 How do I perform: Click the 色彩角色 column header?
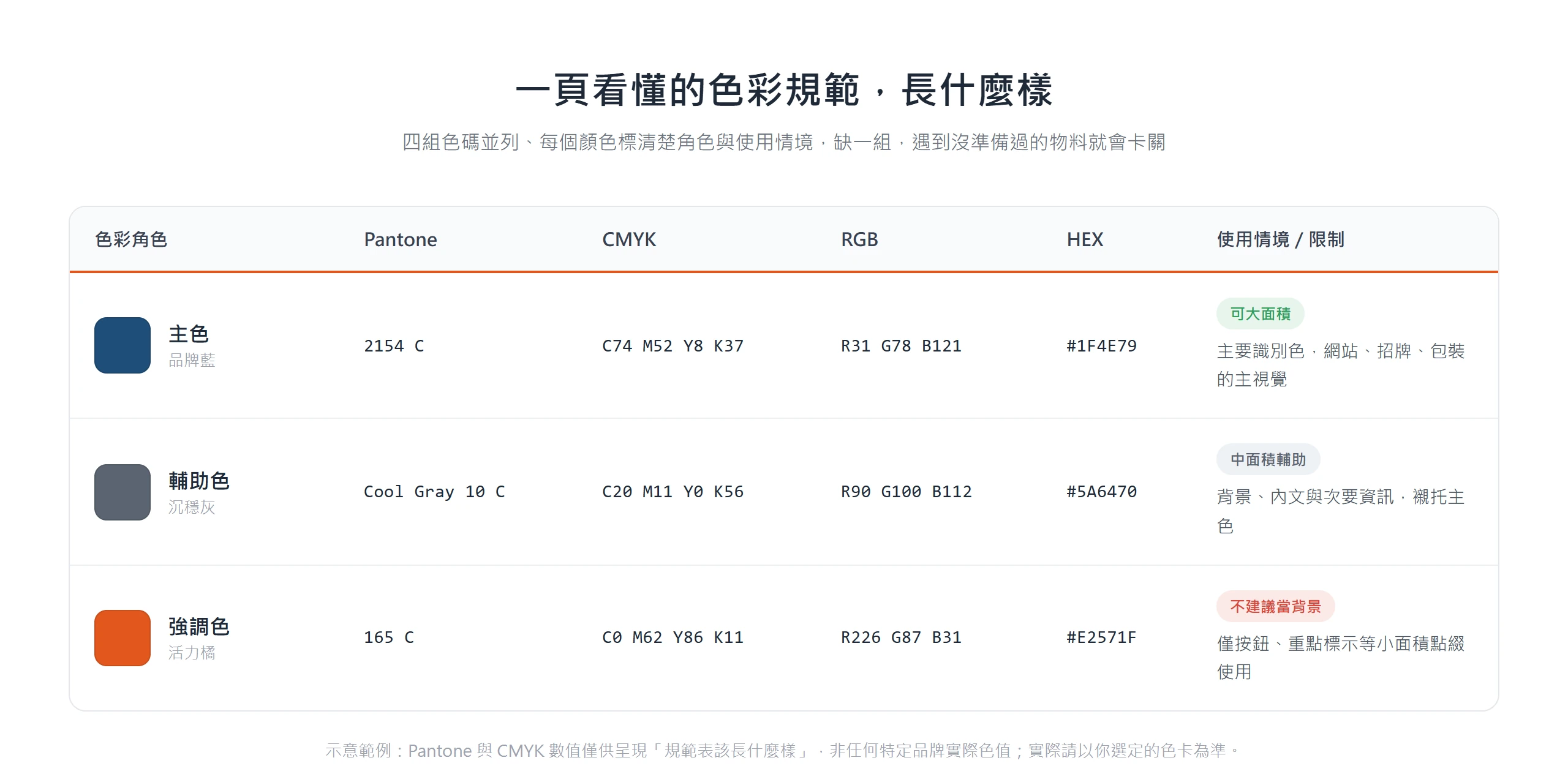pos(131,239)
